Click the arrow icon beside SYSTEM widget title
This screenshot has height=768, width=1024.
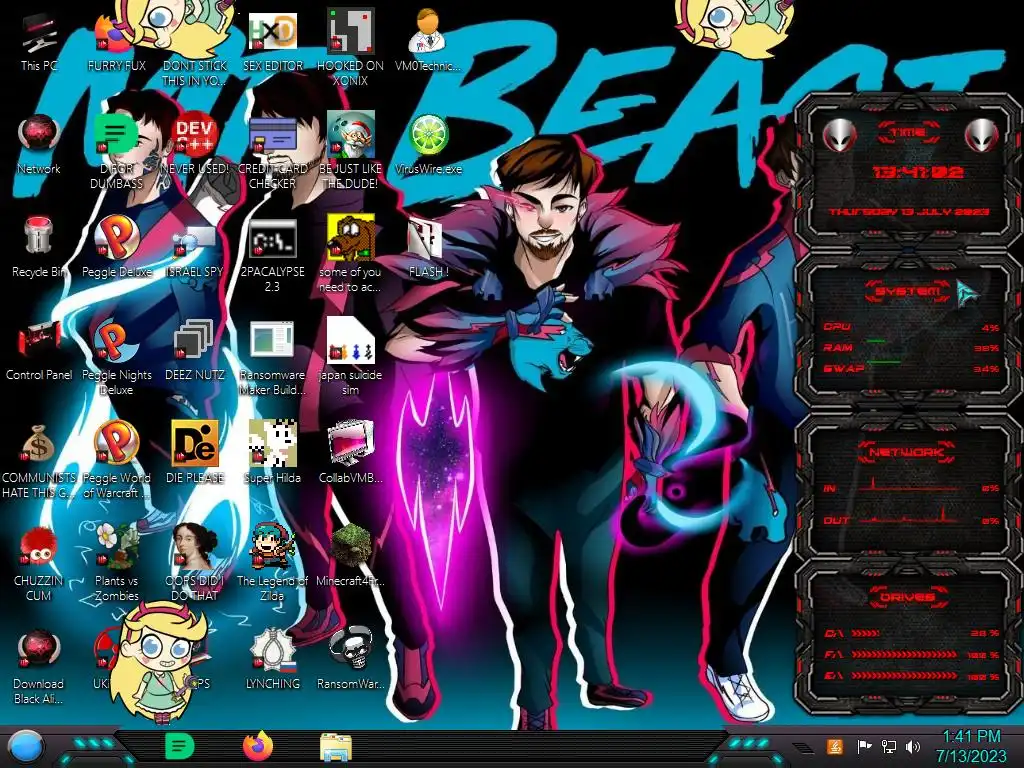[968, 293]
